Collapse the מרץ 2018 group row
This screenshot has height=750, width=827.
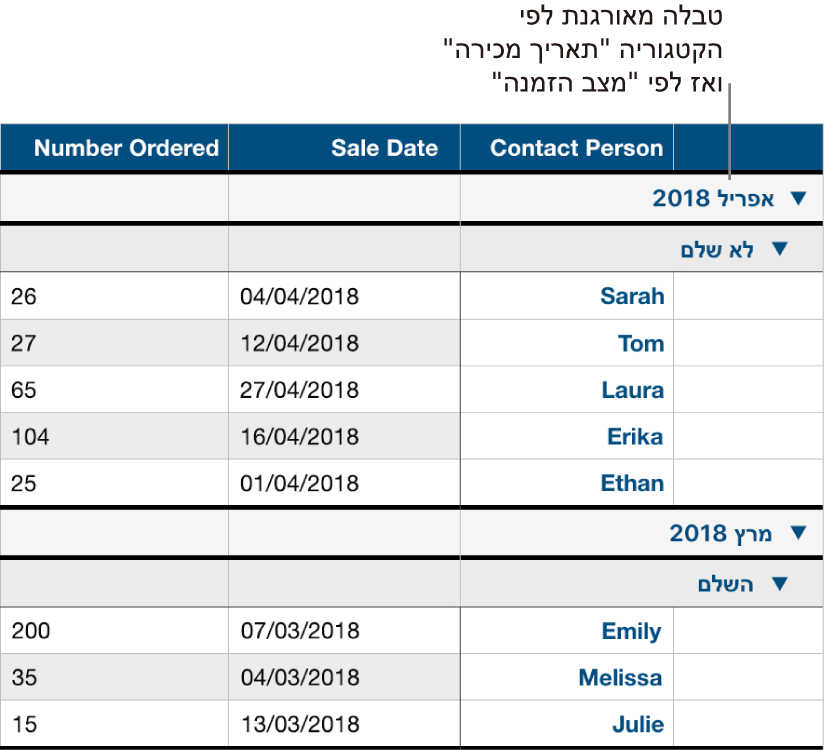[798, 533]
